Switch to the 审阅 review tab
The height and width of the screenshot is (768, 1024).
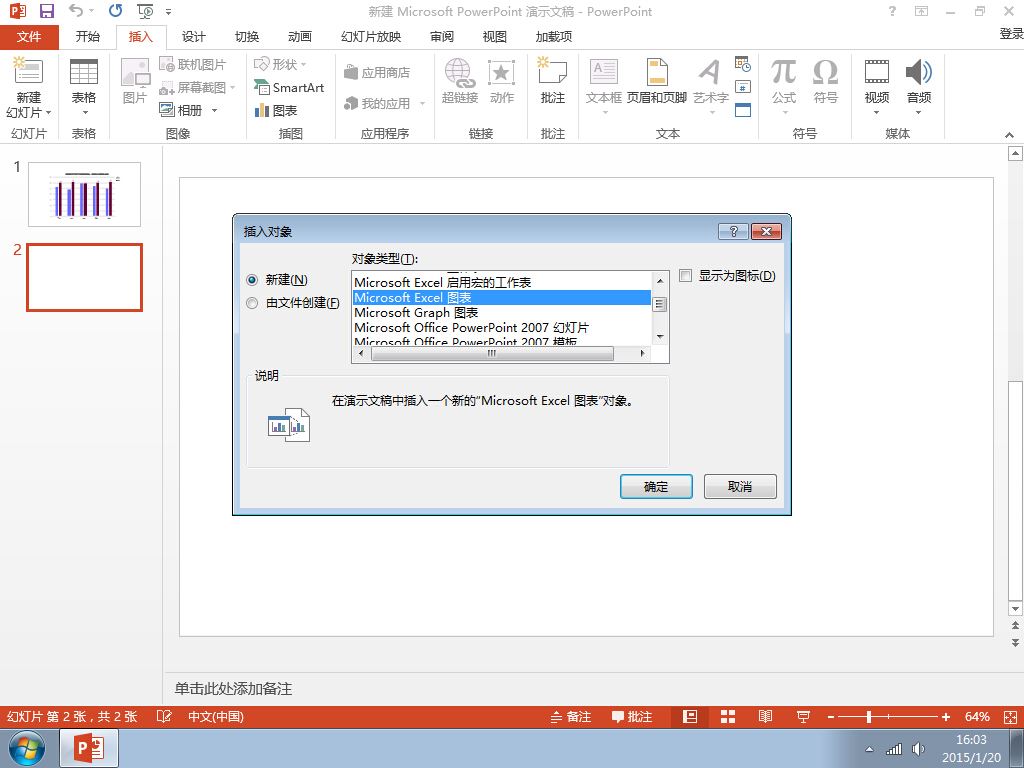pyautogui.click(x=442, y=37)
